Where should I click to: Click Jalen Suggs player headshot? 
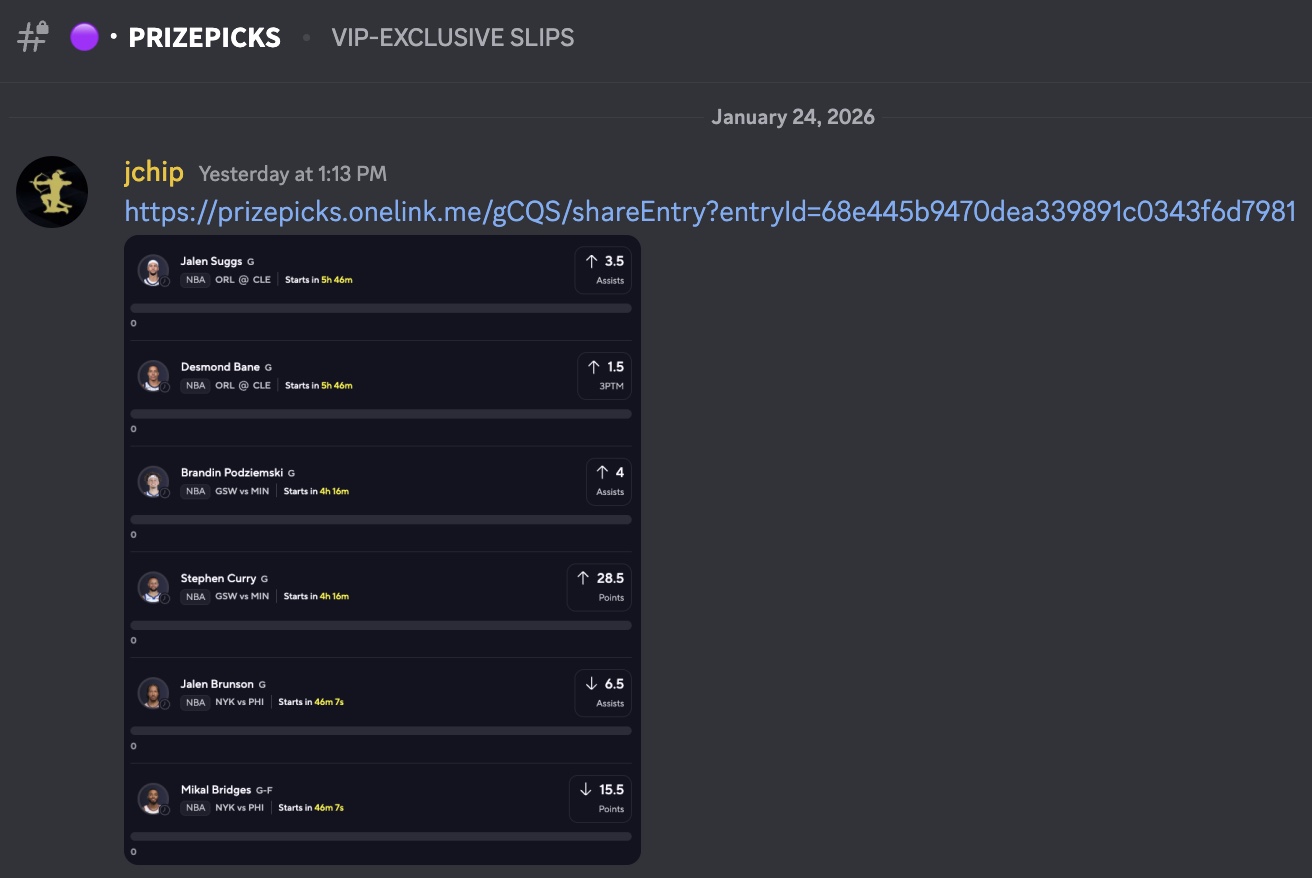(153, 270)
